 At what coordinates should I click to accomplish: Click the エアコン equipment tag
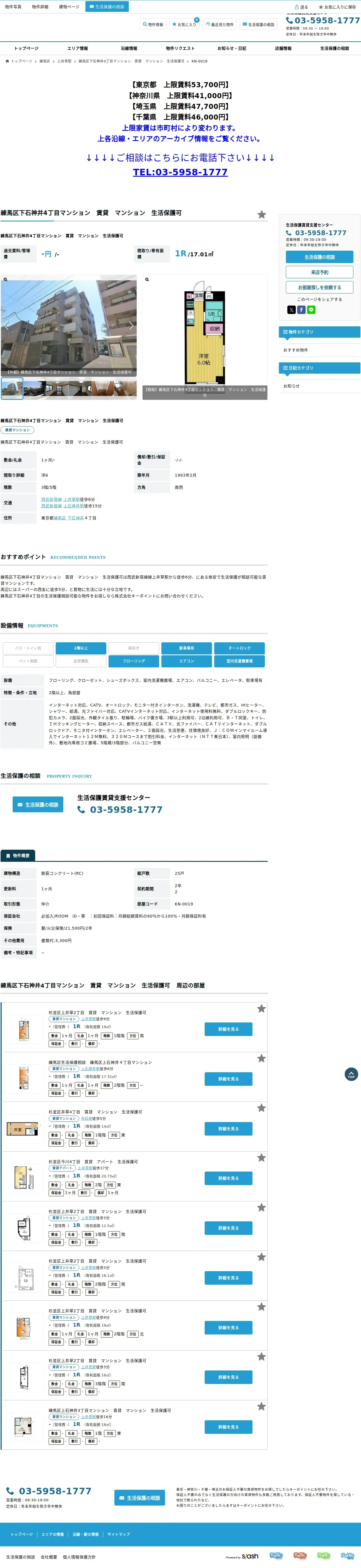tap(187, 661)
